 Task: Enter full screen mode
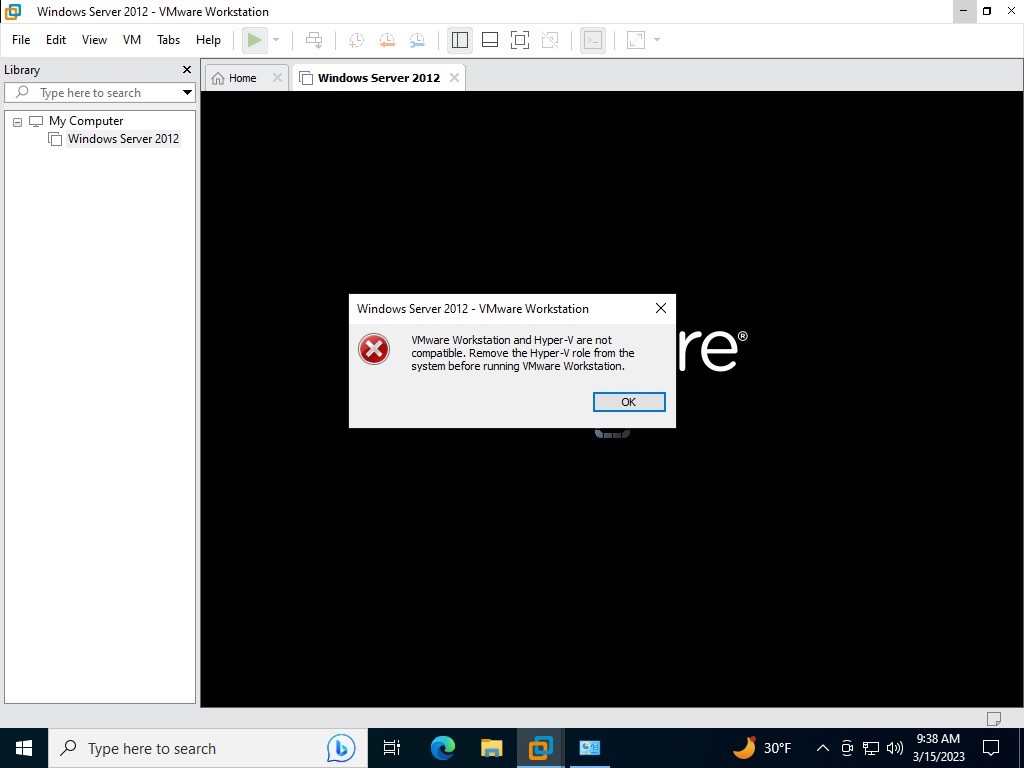519,40
